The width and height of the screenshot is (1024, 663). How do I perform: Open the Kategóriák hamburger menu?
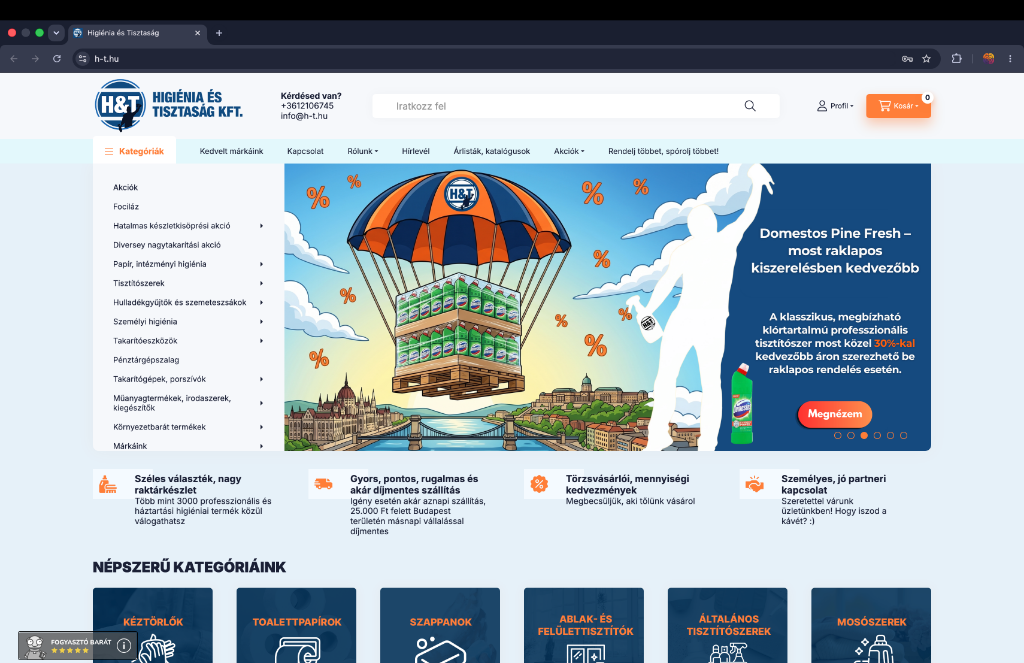pos(135,151)
